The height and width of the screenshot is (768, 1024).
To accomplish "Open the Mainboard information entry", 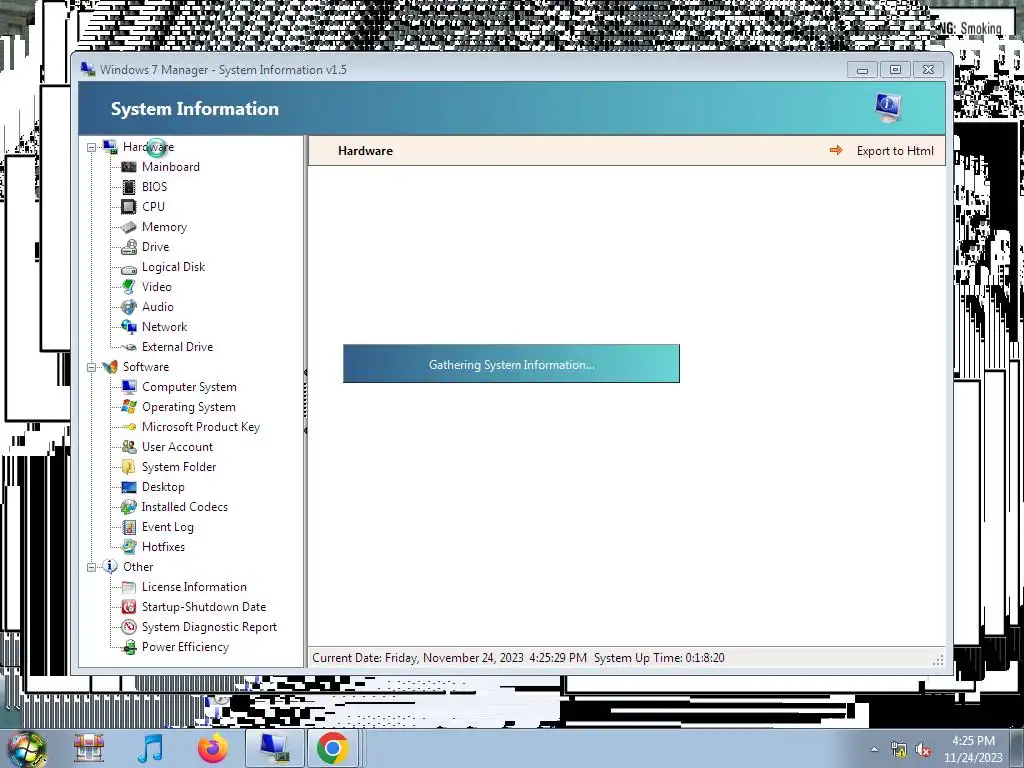I will [x=170, y=167].
